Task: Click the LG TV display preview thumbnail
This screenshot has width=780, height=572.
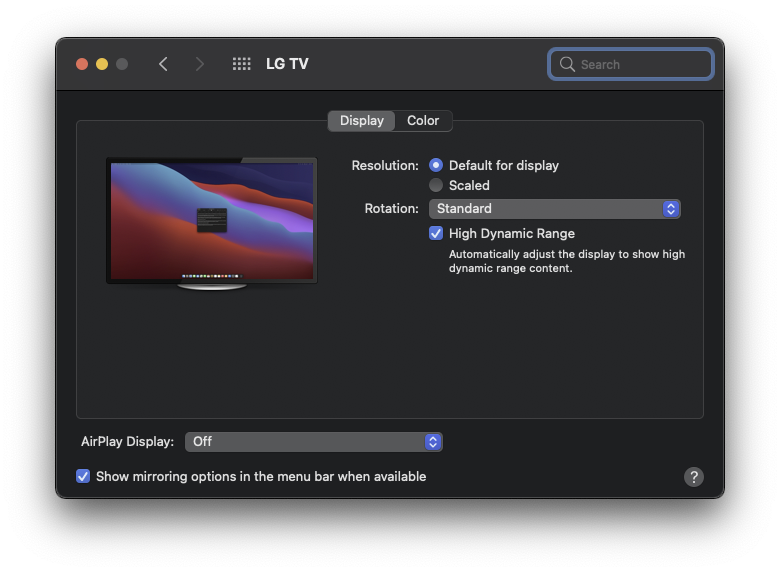Action: pos(212,223)
